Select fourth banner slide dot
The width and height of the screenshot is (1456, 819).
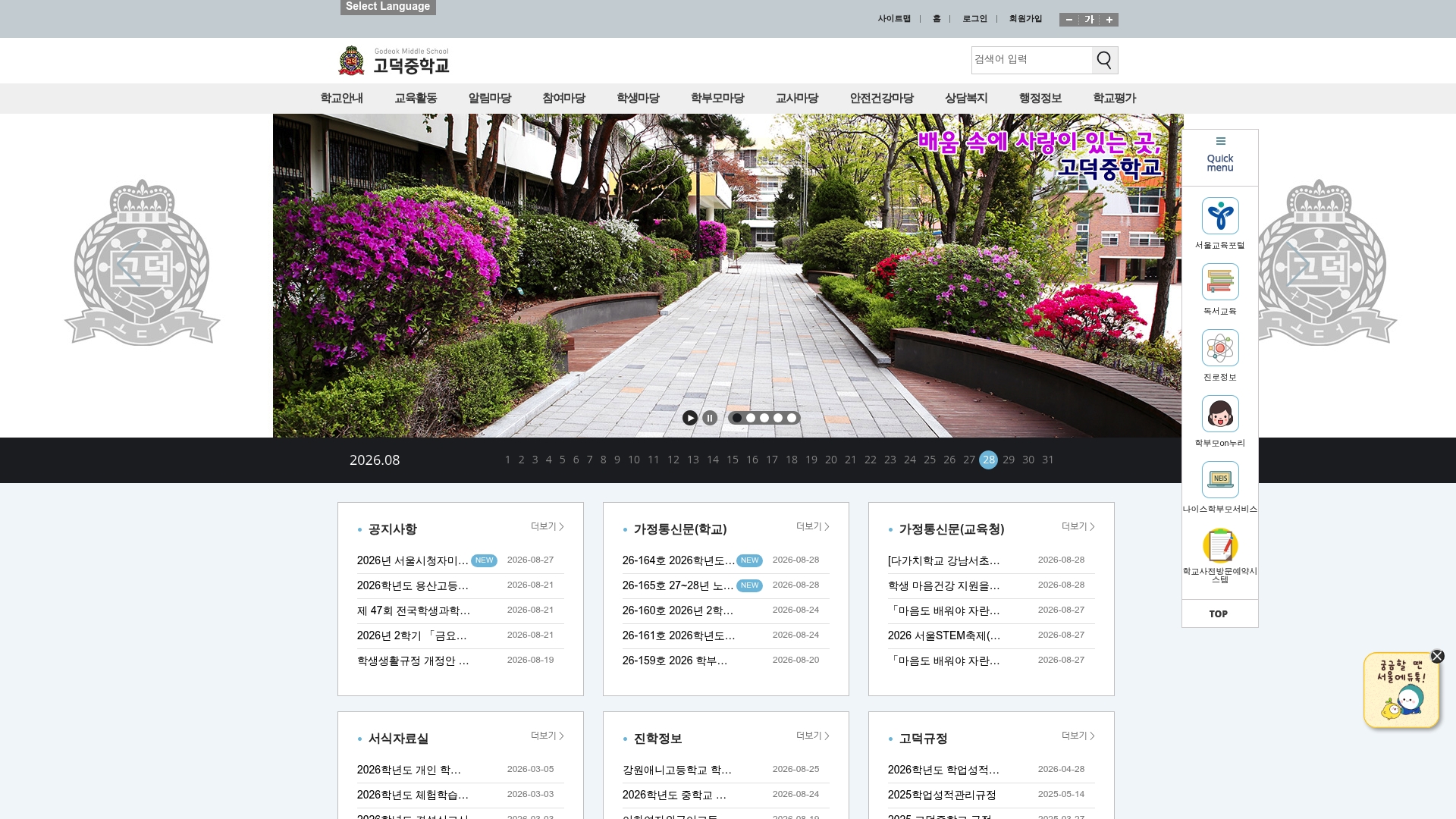pos(778,418)
